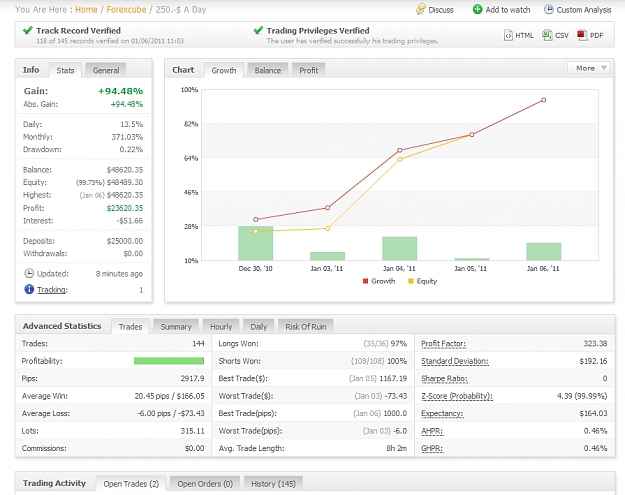Click the Jan 06 Growth data point
Image resolution: width=625 pixels, height=495 pixels.
click(543, 100)
